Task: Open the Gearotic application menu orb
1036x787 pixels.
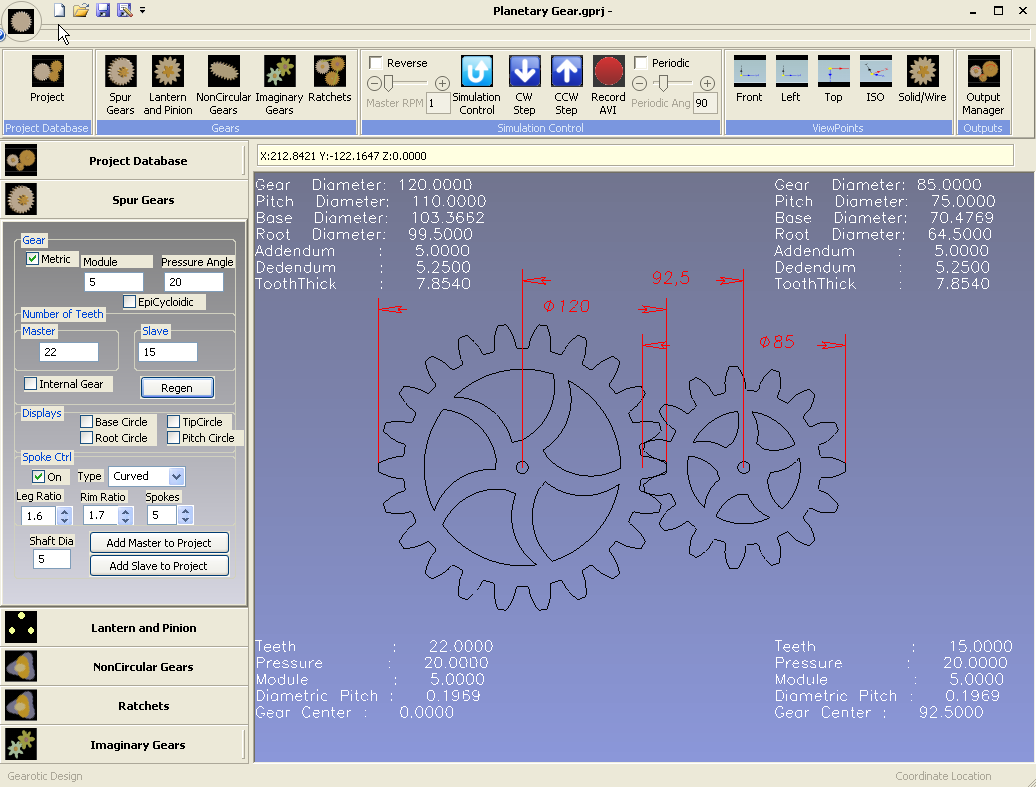Action: pyautogui.click(x=20, y=21)
